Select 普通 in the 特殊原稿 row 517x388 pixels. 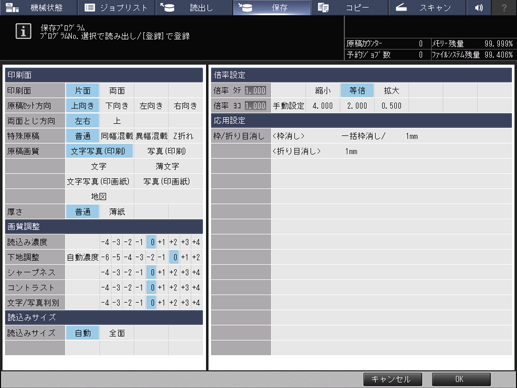[82, 136]
